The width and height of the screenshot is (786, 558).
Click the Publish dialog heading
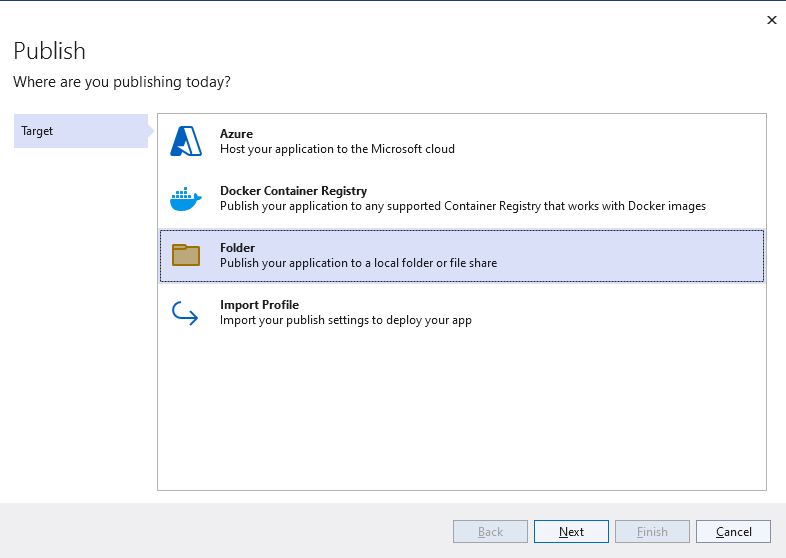pos(49,51)
